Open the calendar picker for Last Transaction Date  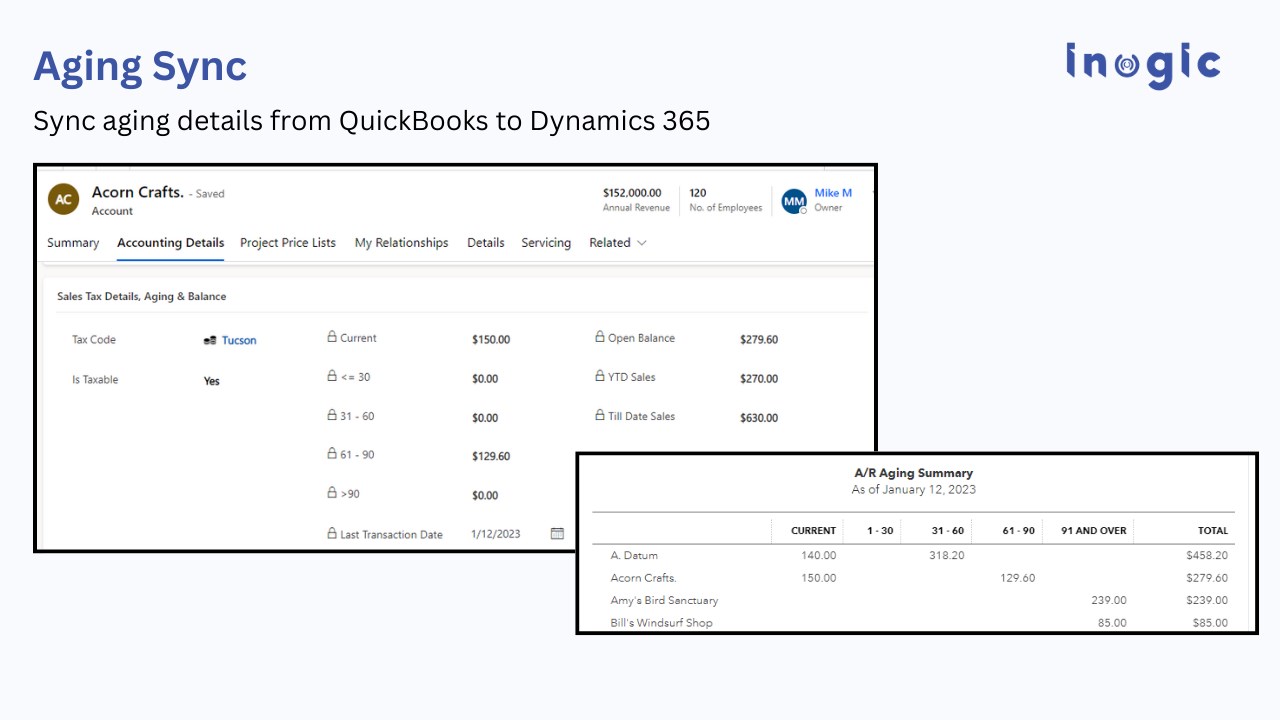click(x=558, y=534)
